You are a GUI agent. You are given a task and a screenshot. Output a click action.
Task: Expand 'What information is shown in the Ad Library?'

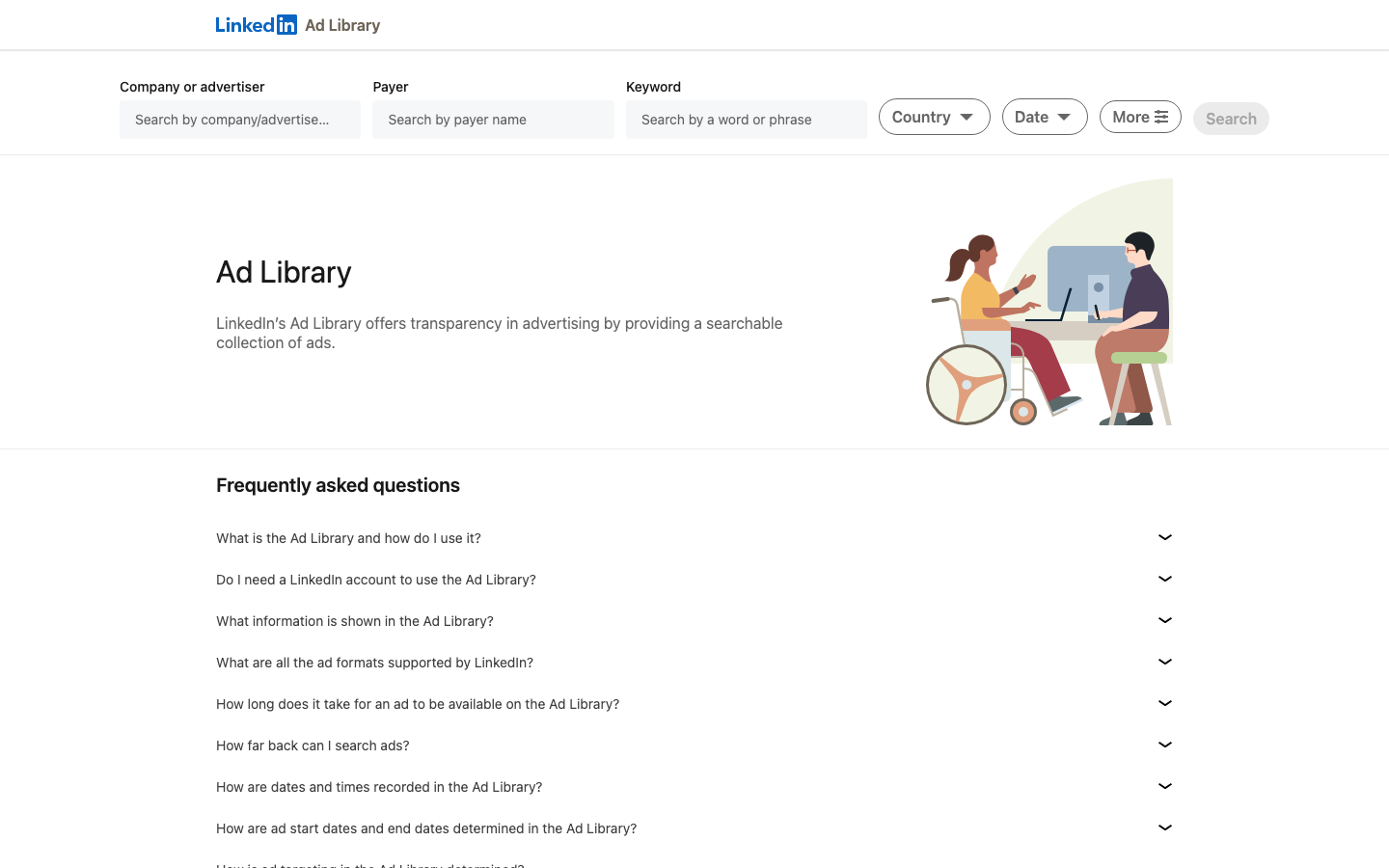click(x=694, y=621)
